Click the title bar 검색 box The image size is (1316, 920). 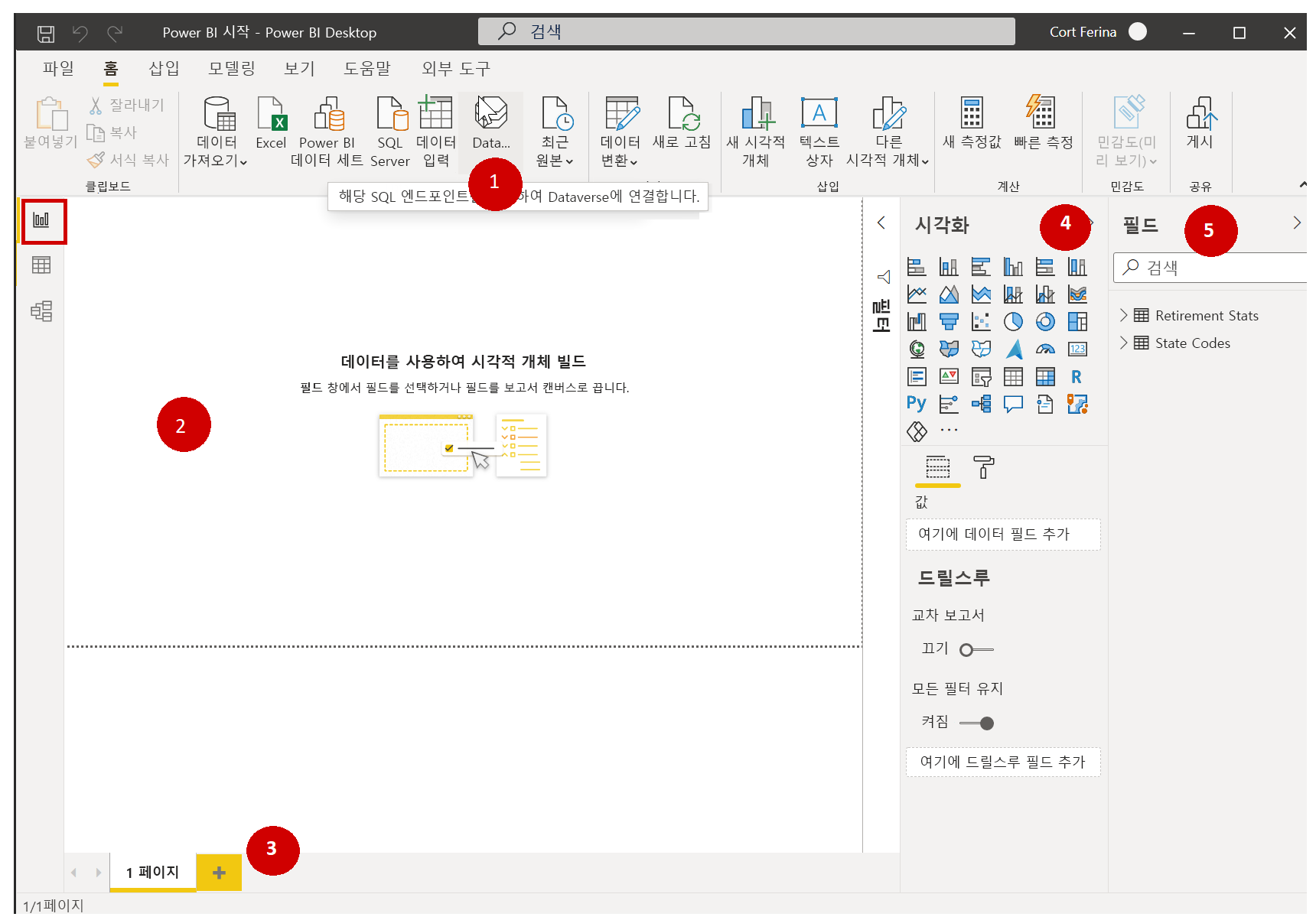click(x=747, y=31)
